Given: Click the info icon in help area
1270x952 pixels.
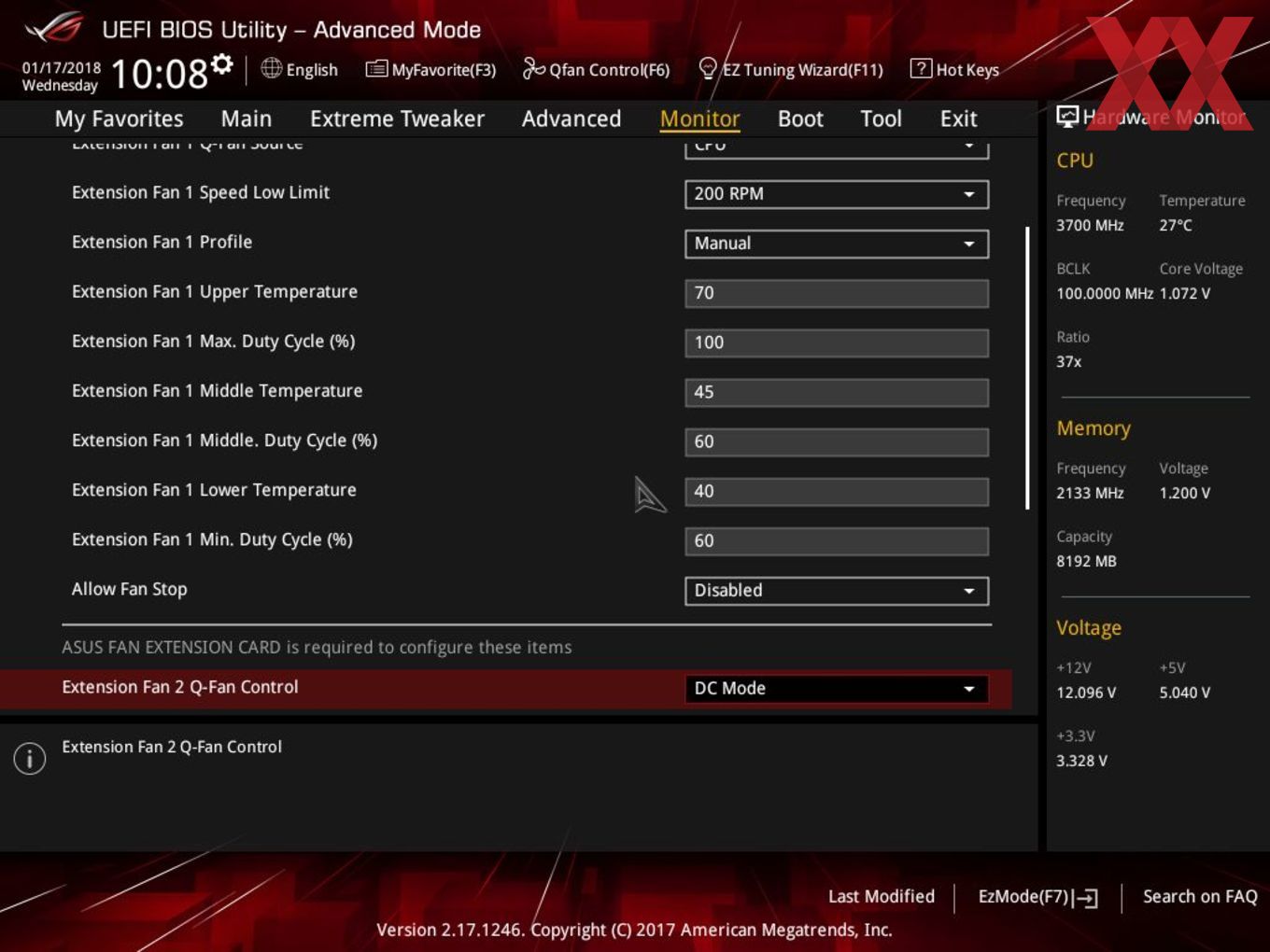Looking at the screenshot, I should (x=30, y=758).
